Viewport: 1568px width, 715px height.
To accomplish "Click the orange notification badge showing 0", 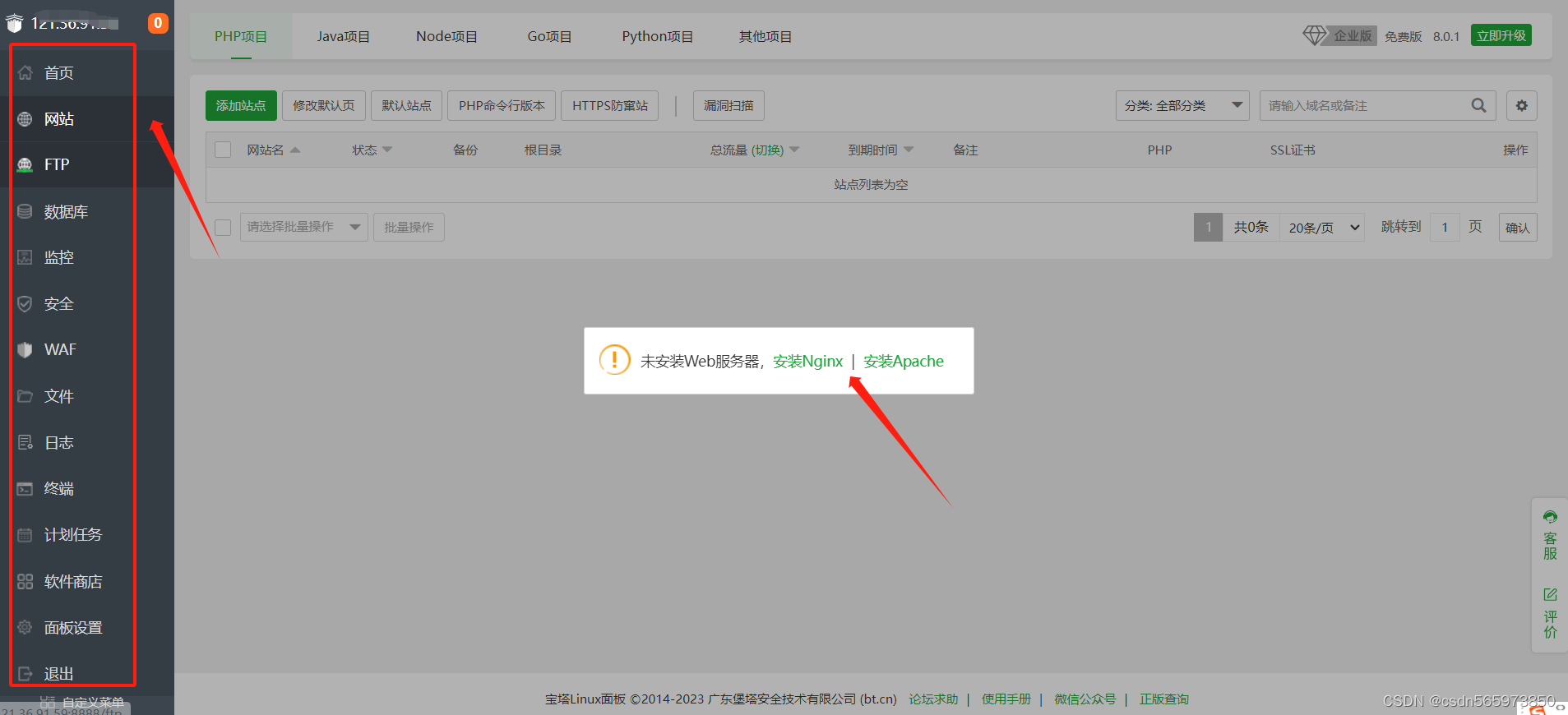I will [x=158, y=23].
